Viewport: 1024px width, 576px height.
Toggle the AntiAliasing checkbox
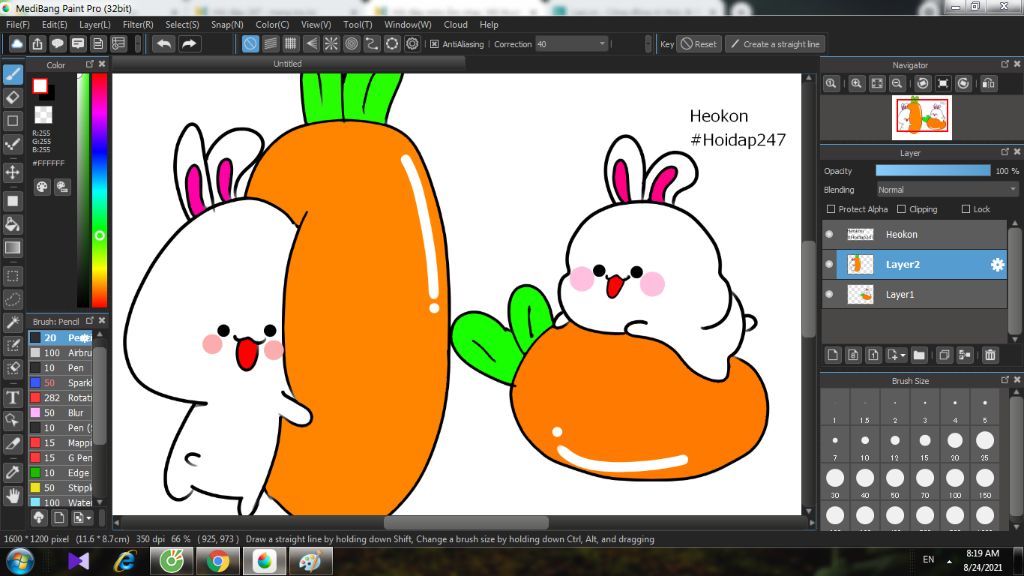coord(434,44)
